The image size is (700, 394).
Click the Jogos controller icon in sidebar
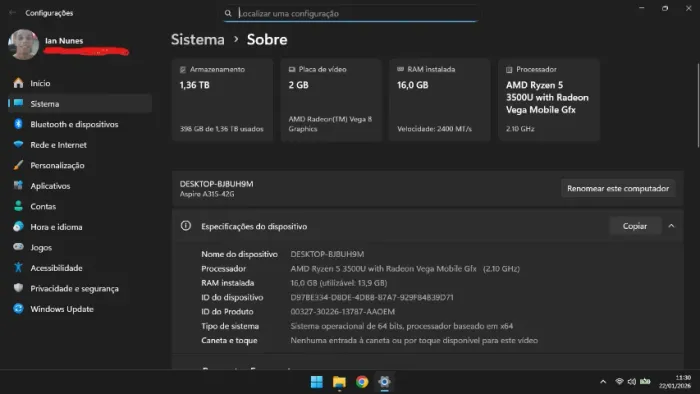pyautogui.click(x=18, y=247)
